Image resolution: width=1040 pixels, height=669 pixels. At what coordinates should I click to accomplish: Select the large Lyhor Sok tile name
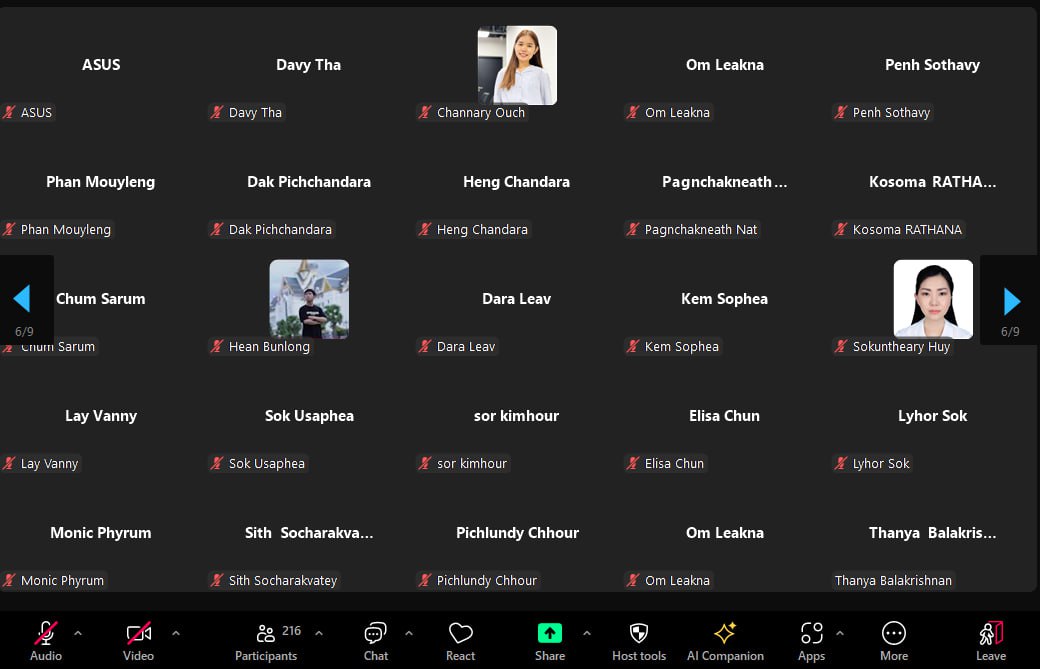click(933, 416)
